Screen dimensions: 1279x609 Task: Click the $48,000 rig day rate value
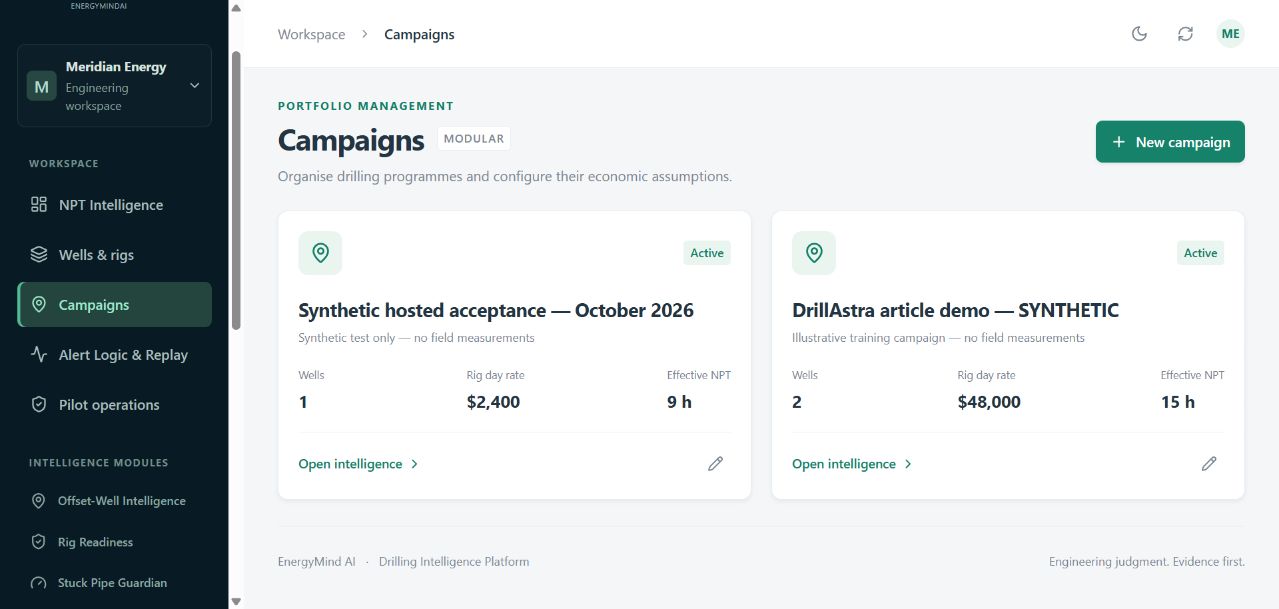pos(989,402)
